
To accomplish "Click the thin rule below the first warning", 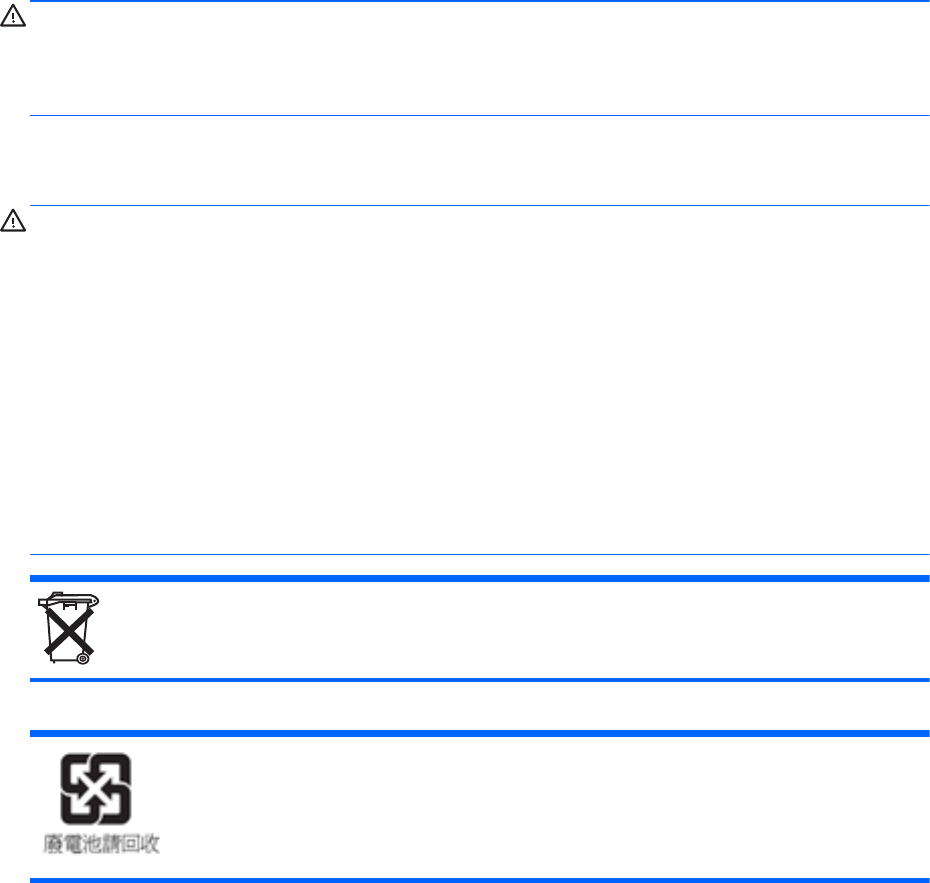I will 480,116.
